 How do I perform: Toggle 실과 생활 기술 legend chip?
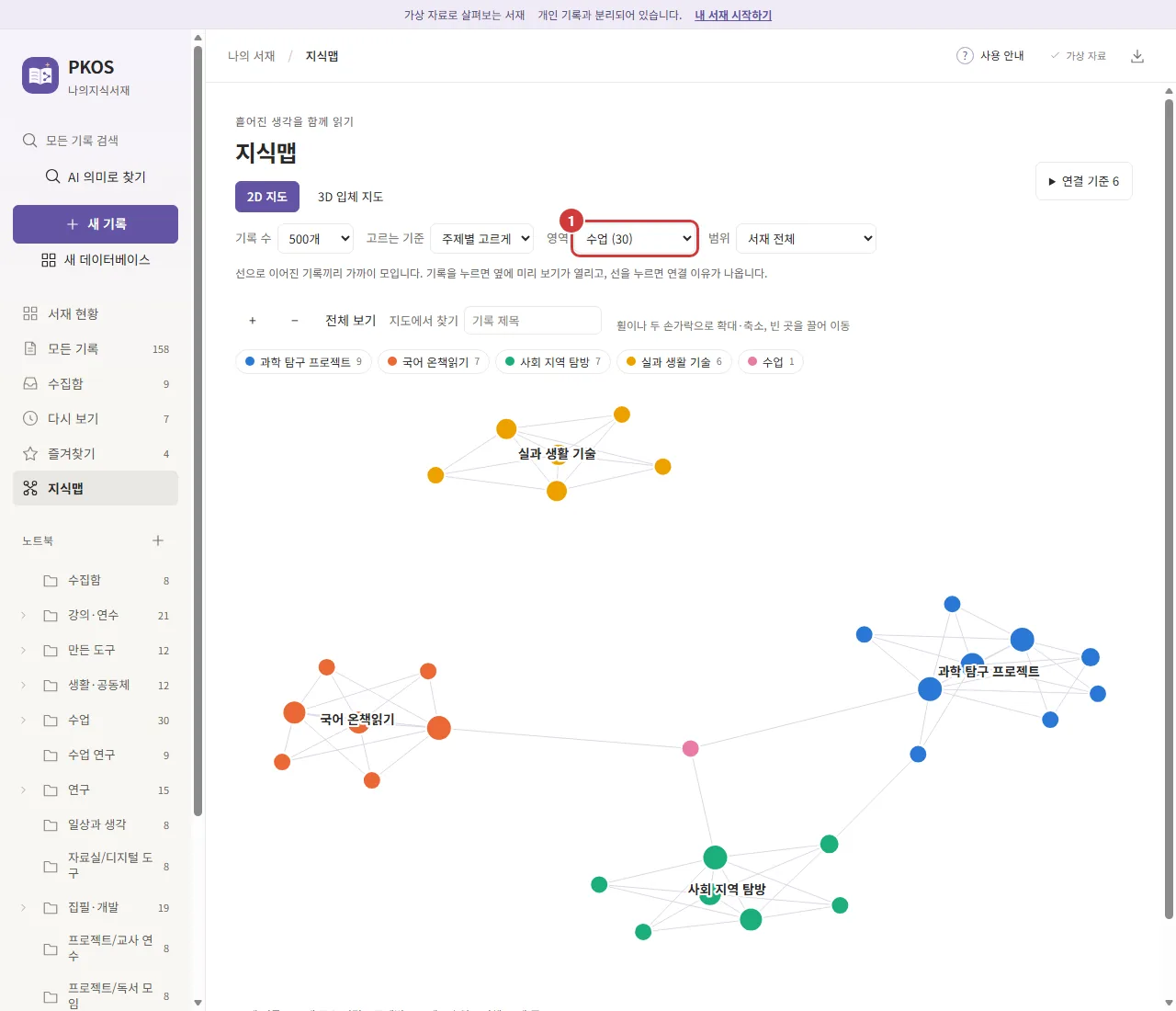click(674, 362)
